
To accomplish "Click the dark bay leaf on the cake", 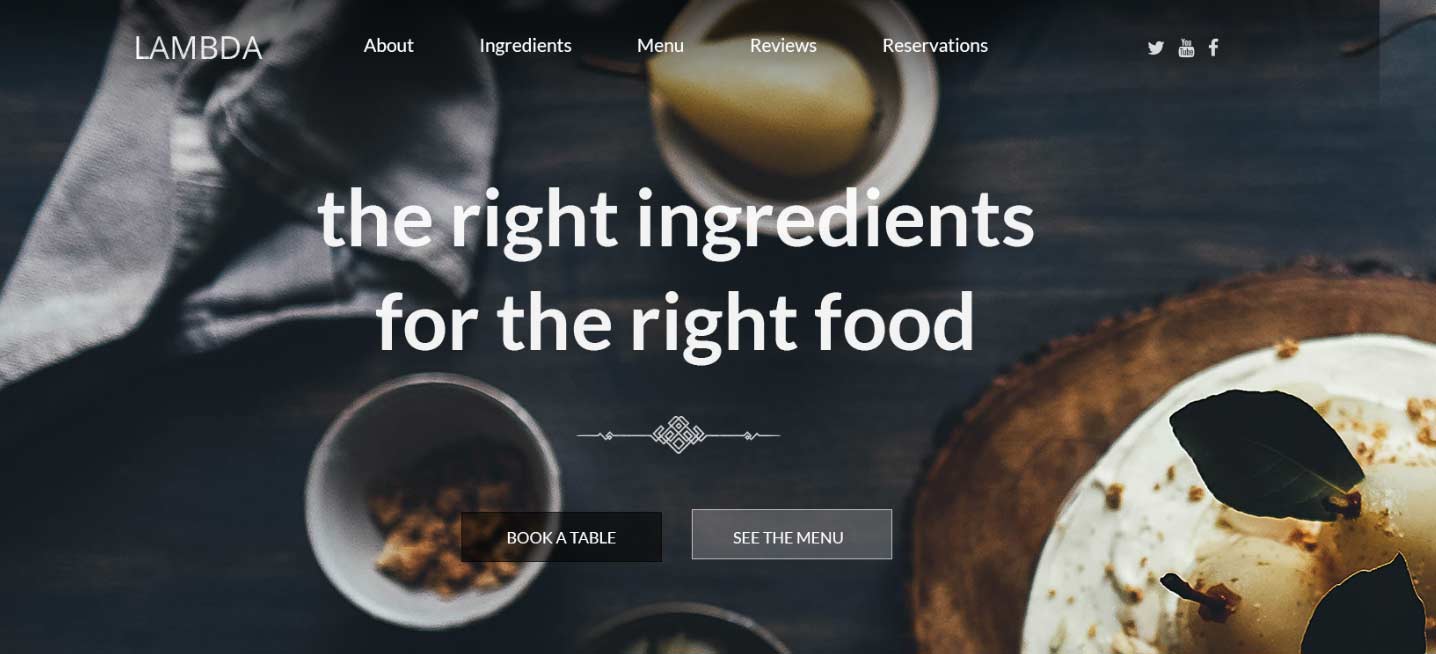I will pos(1266,455).
